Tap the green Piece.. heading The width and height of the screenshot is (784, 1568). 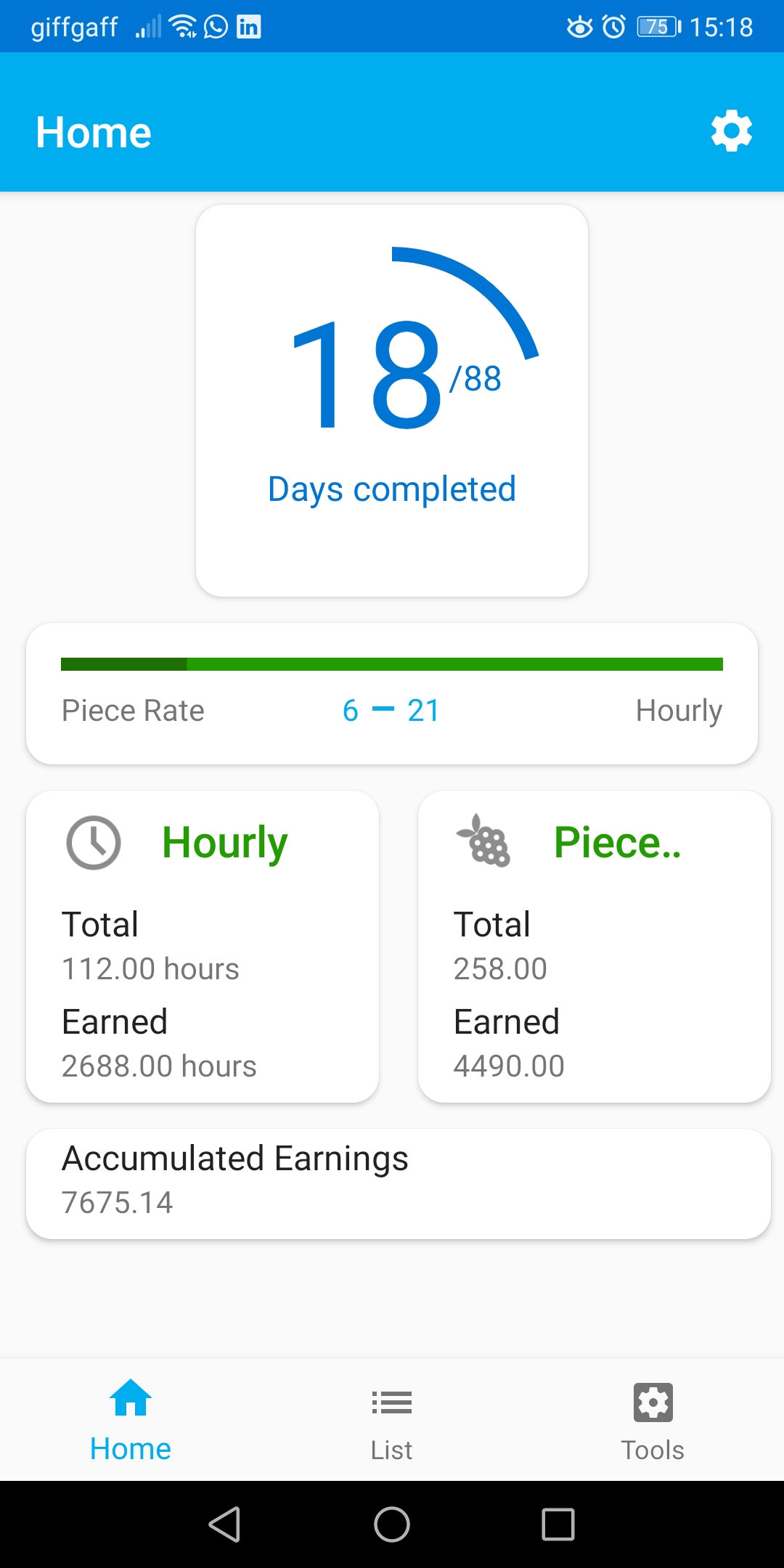pos(617,843)
